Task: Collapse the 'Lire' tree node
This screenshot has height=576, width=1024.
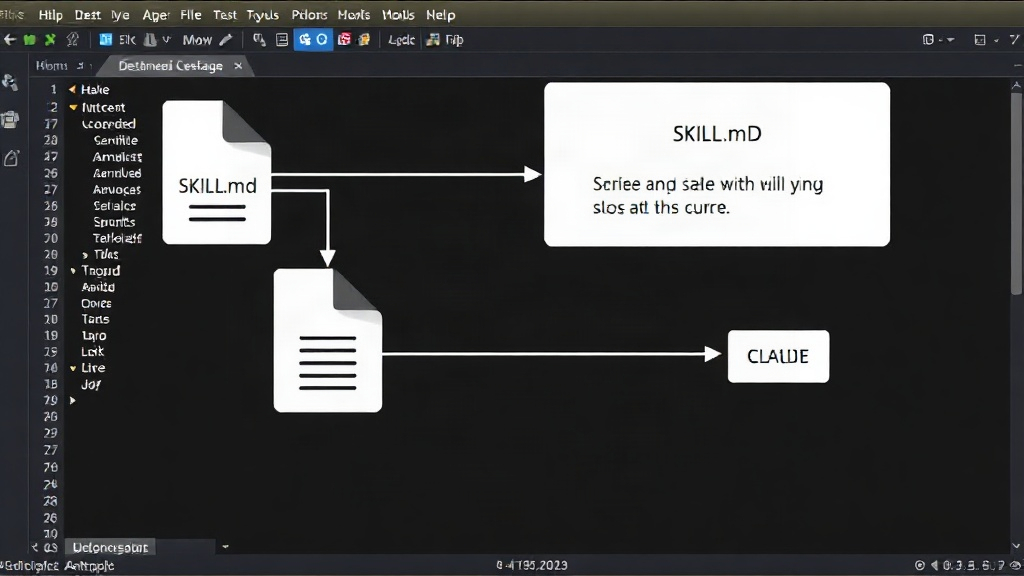Action: 73,368
